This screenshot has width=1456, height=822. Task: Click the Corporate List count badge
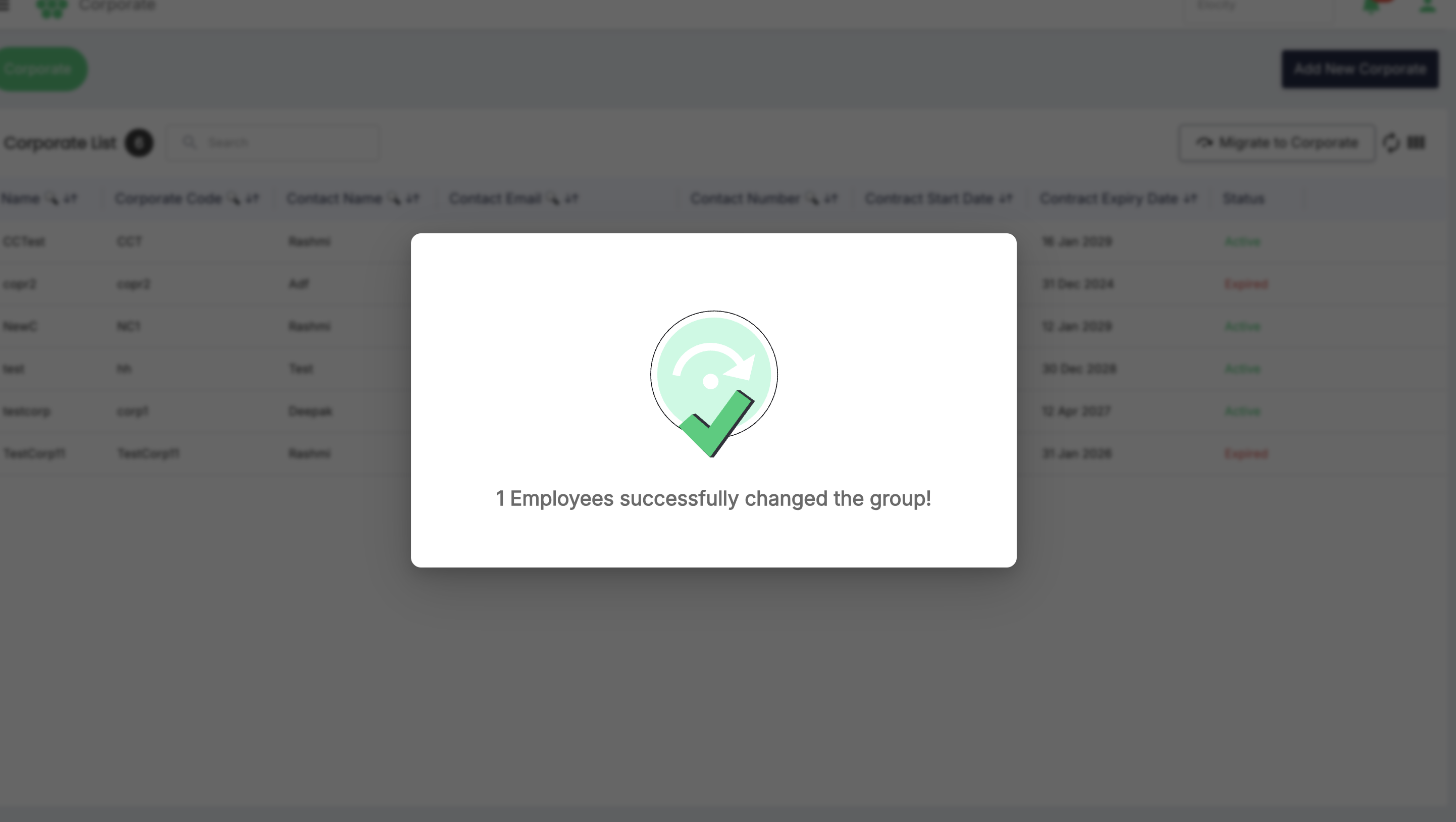[x=139, y=142]
